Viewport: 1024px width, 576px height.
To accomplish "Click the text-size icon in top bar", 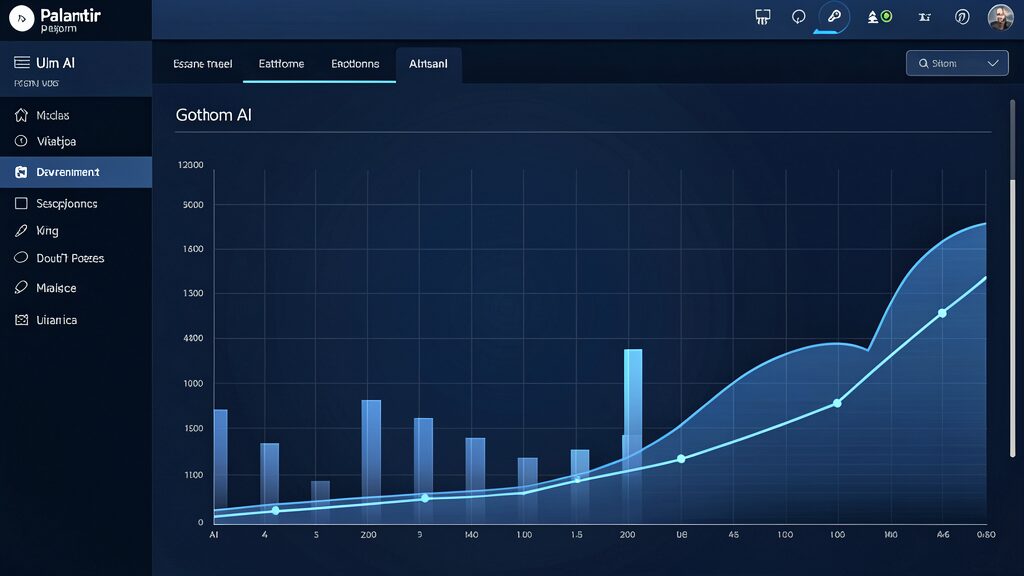I will pos(924,17).
